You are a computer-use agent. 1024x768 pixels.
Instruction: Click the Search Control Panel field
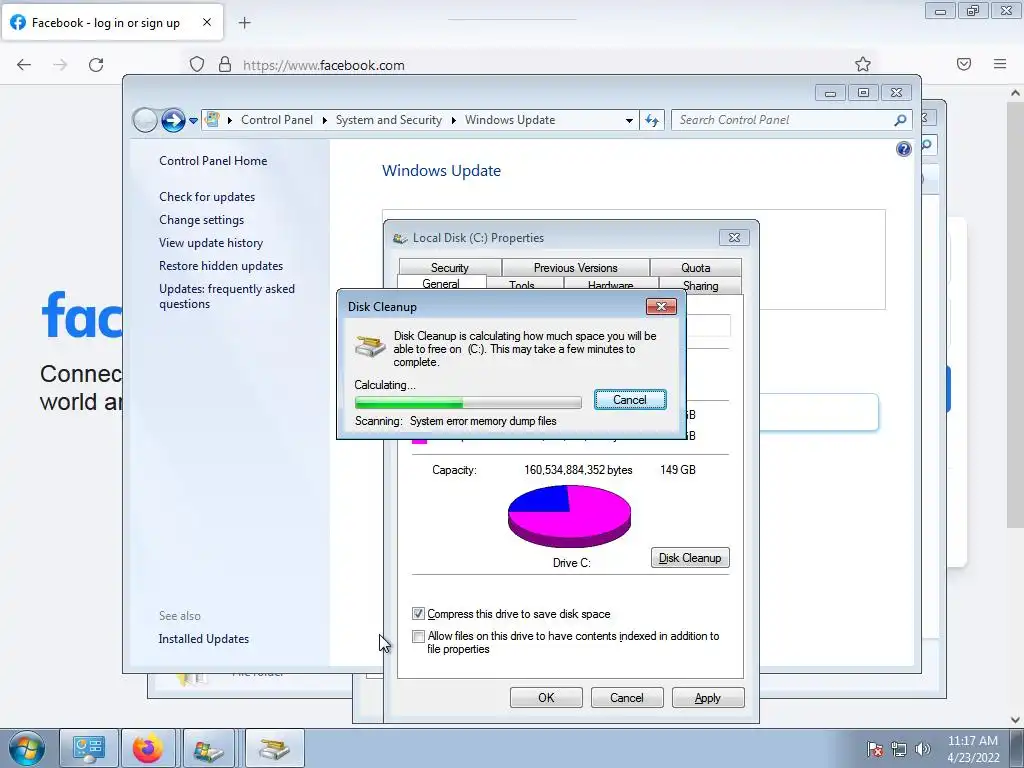click(792, 120)
